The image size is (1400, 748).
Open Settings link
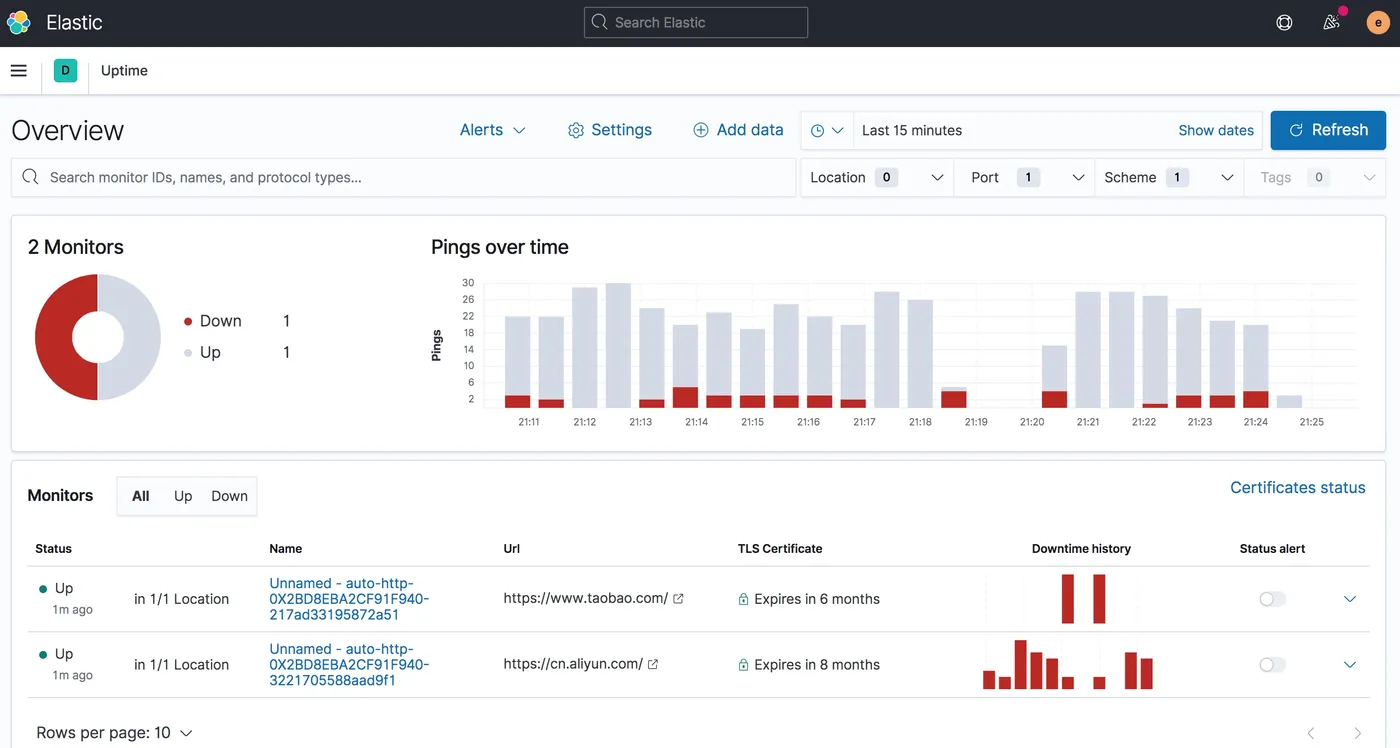tap(610, 130)
